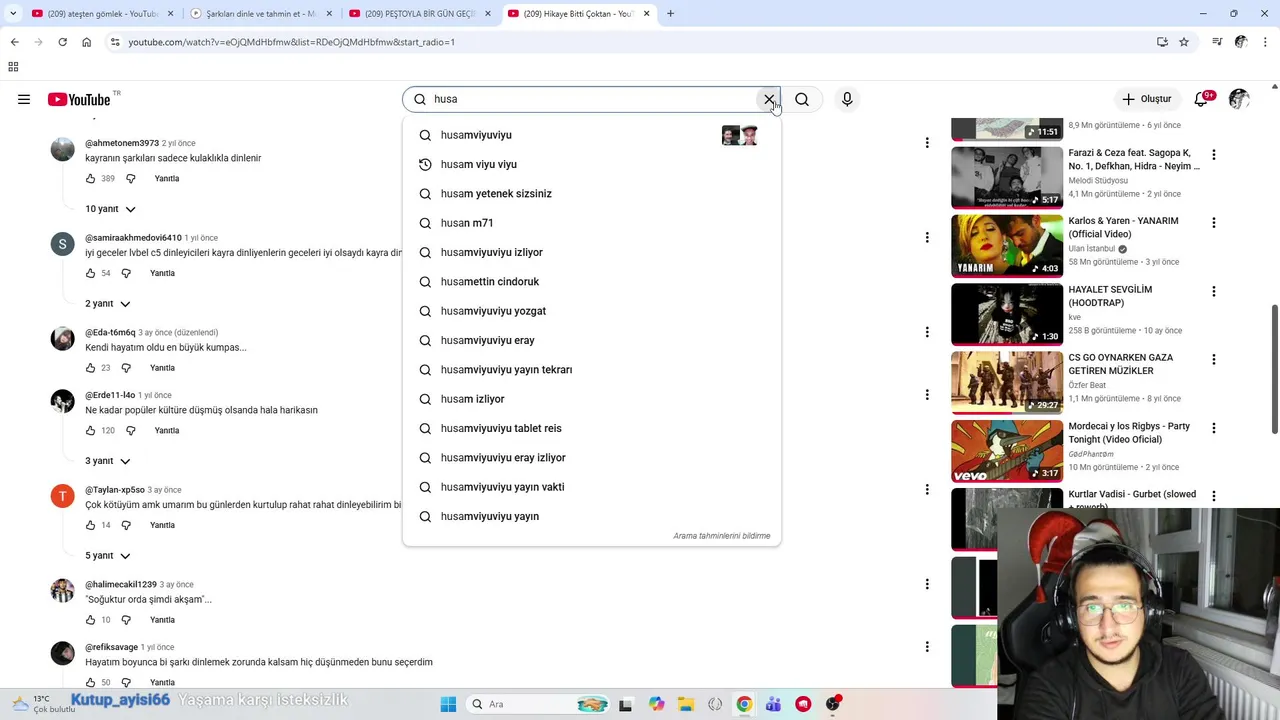Select suggestion husam izliyor

click(591, 399)
